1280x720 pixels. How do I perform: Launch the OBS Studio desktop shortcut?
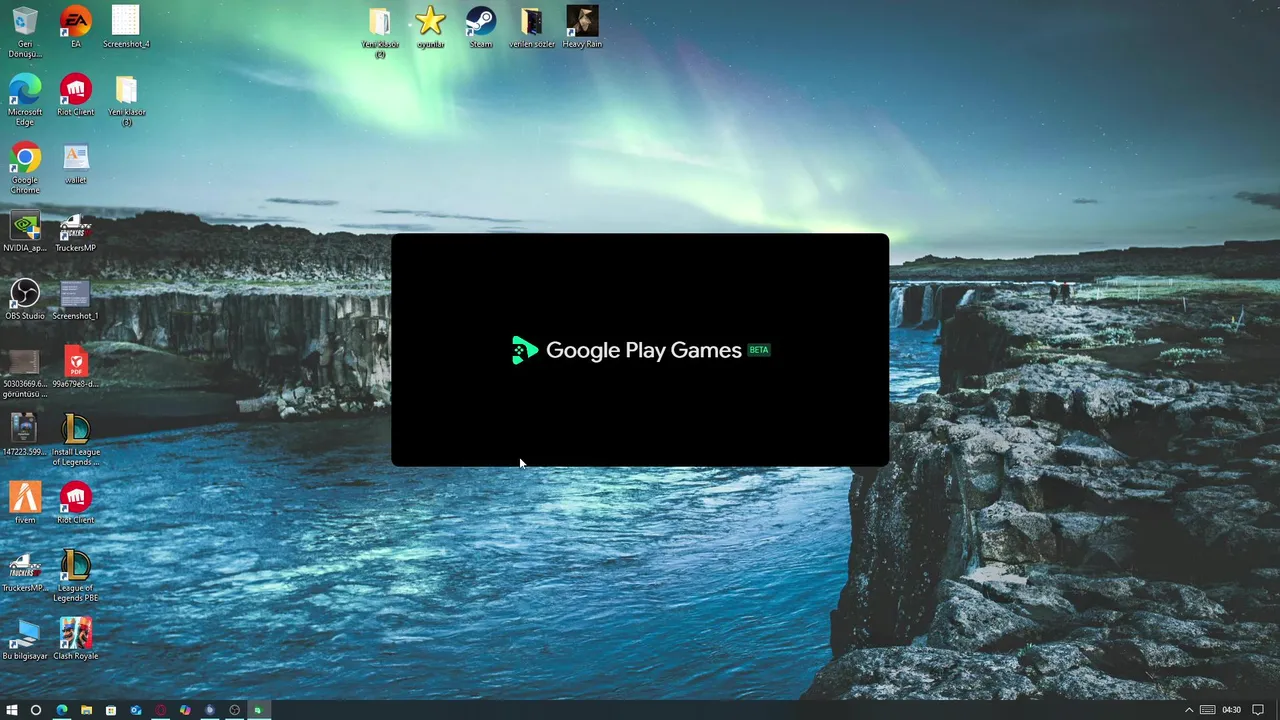point(25,298)
